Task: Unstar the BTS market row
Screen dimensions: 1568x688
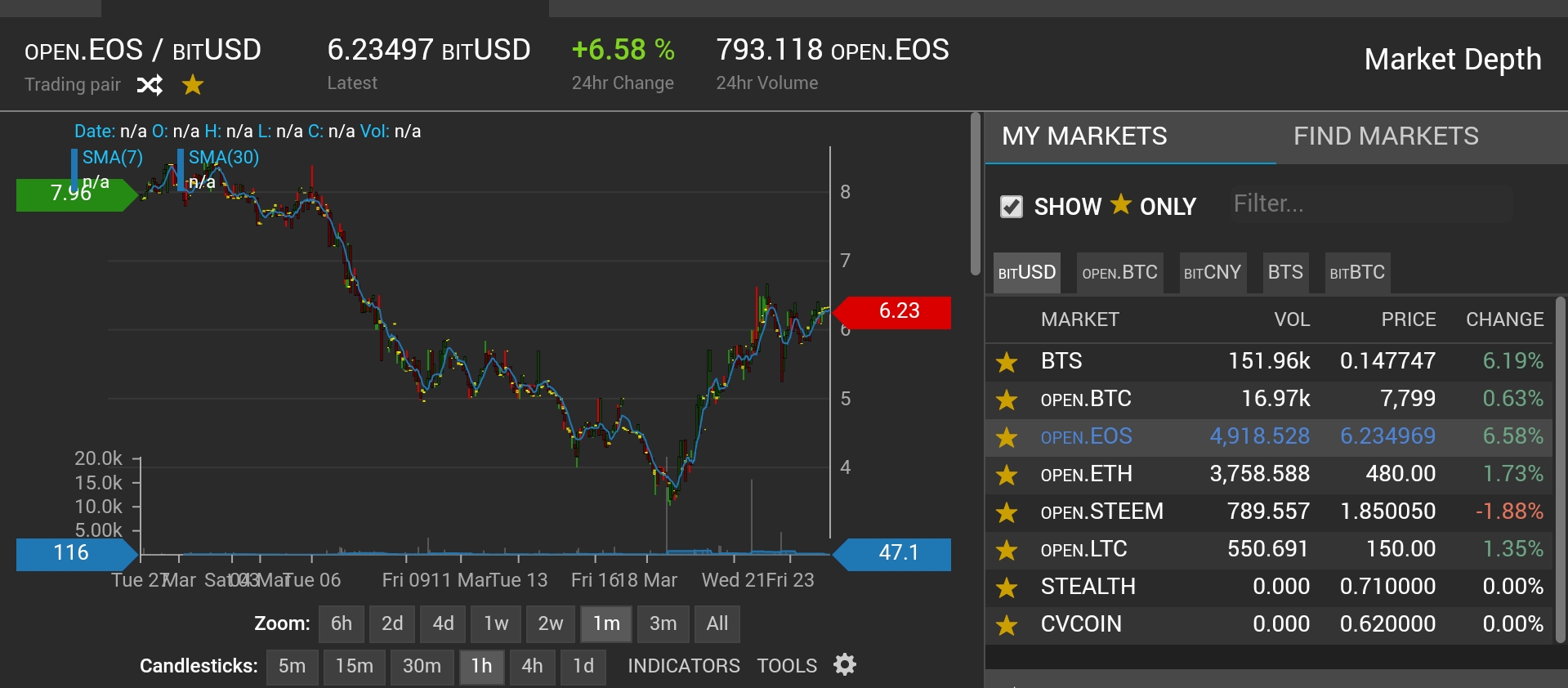Action: point(1007,361)
